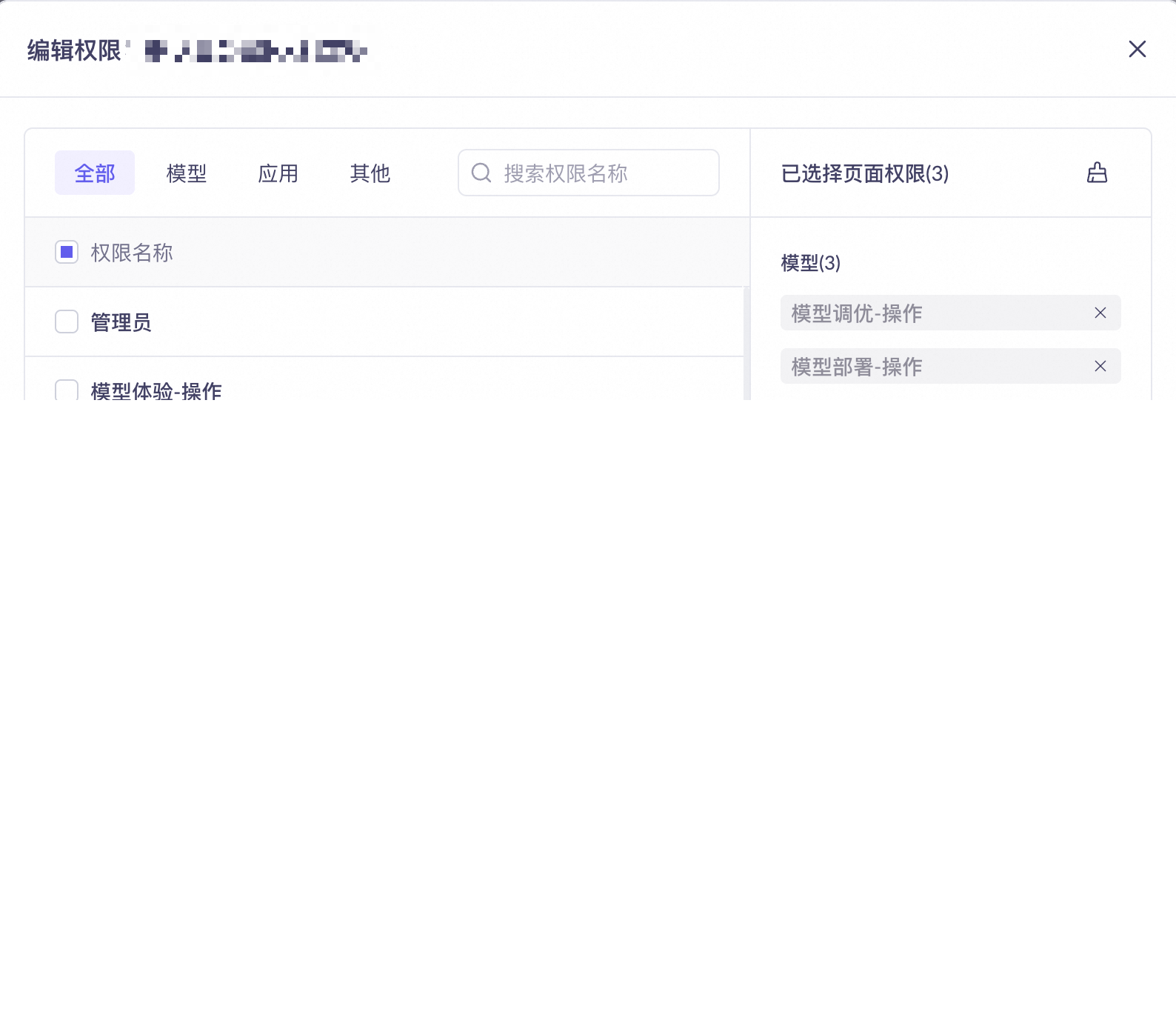Switch to the 全部 tab
1176x1009 pixels.
pos(95,173)
